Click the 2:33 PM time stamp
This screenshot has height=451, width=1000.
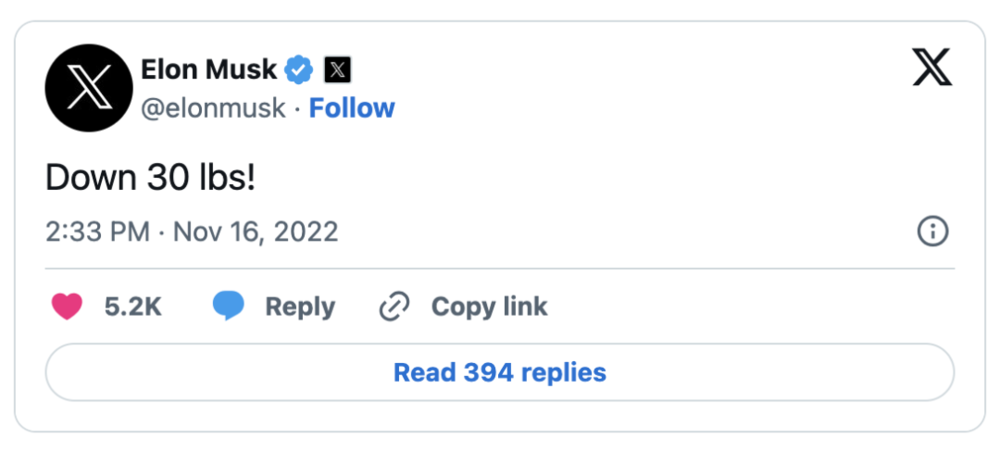tap(98, 232)
